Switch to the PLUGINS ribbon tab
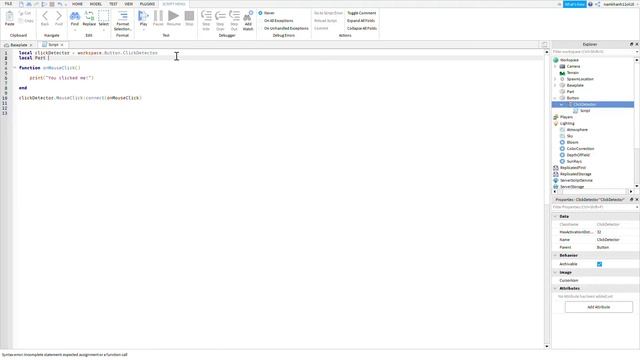The height and width of the screenshot is (360, 640). (147, 4)
